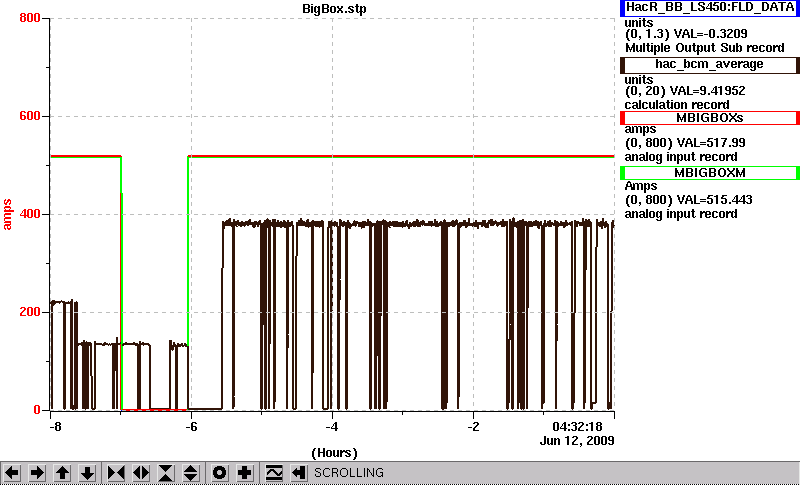This screenshot has height=485, width=800.
Task: Click the red amps axis label
Action: [x=8, y=215]
